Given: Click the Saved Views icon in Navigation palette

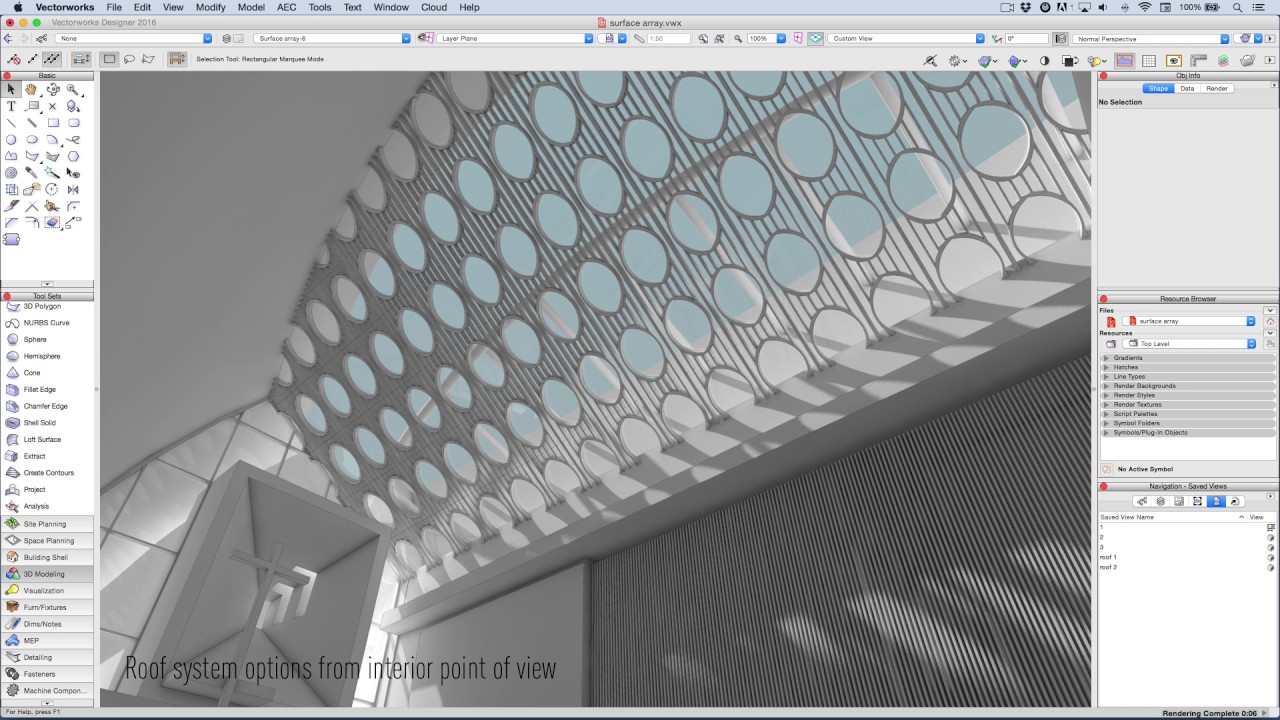Looking at the screenshot, I should [x=1216, y=501].
